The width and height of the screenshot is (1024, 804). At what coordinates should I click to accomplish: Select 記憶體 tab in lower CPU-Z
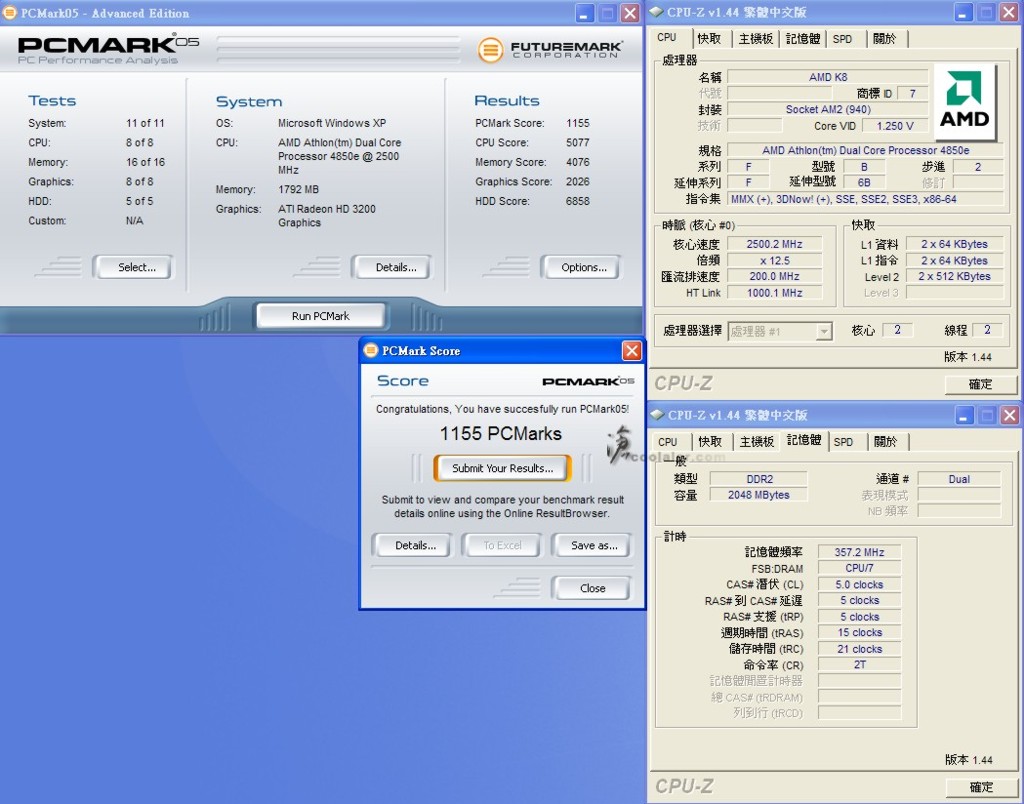804,440
